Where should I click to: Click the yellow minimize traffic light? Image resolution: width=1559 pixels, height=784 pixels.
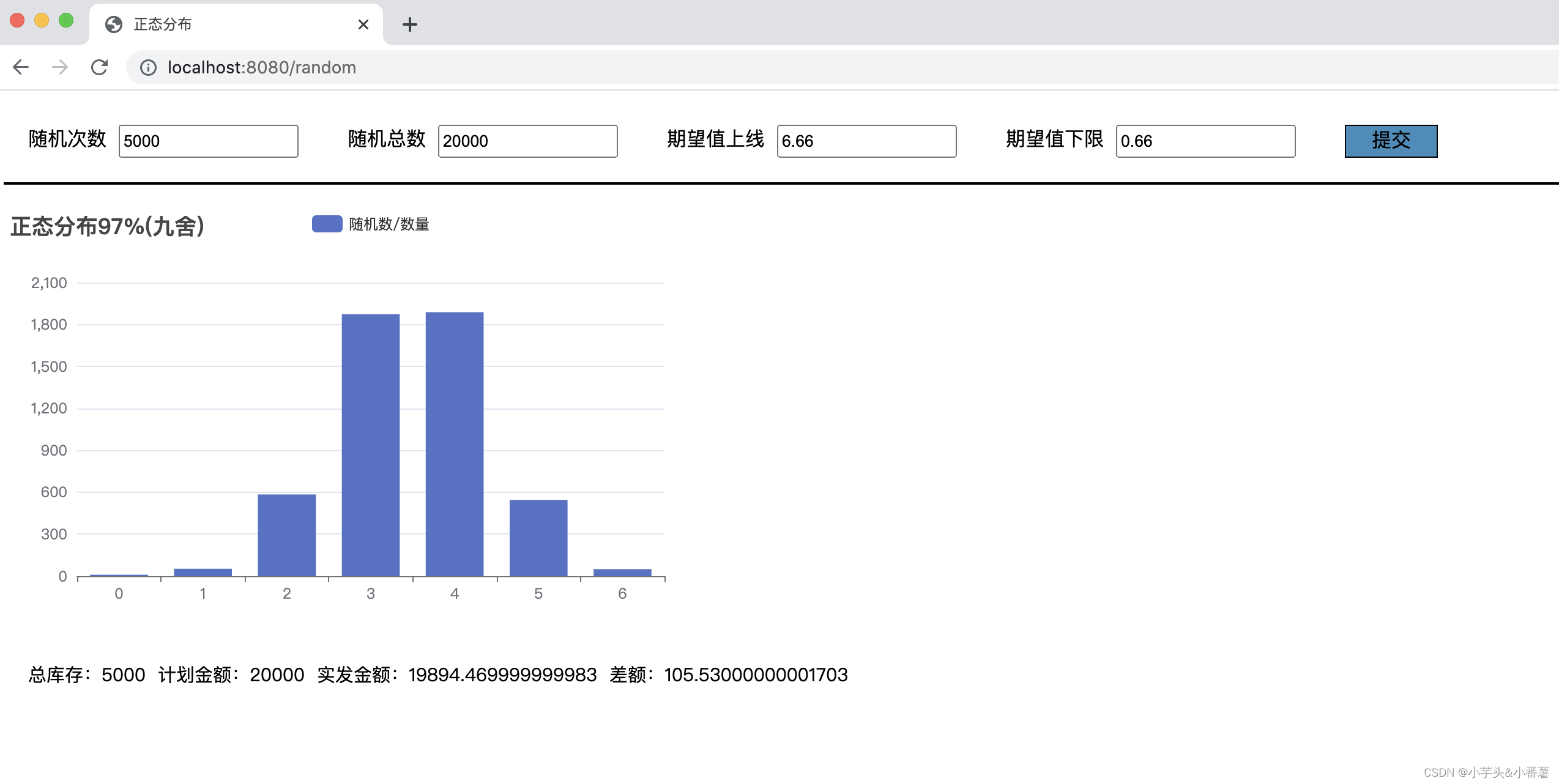pyautogui.click(x=41, y=20)
